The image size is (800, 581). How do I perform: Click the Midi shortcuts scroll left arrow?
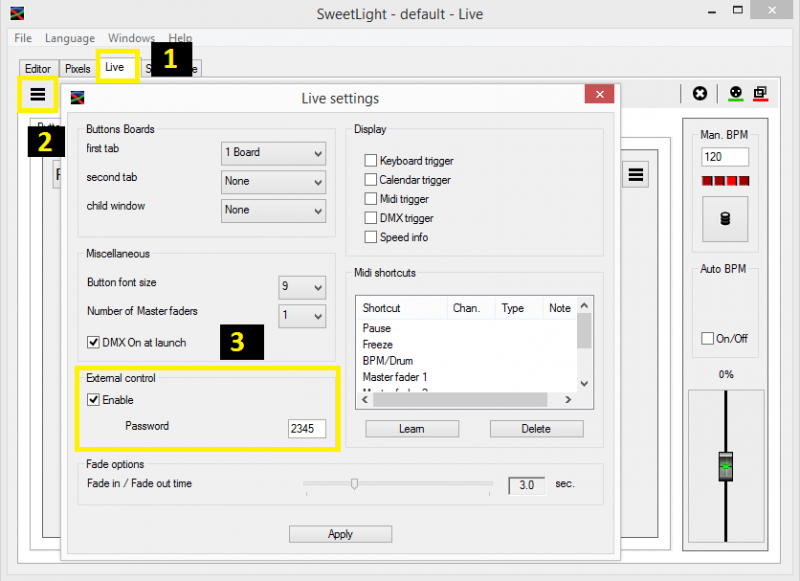pos(365,399)
